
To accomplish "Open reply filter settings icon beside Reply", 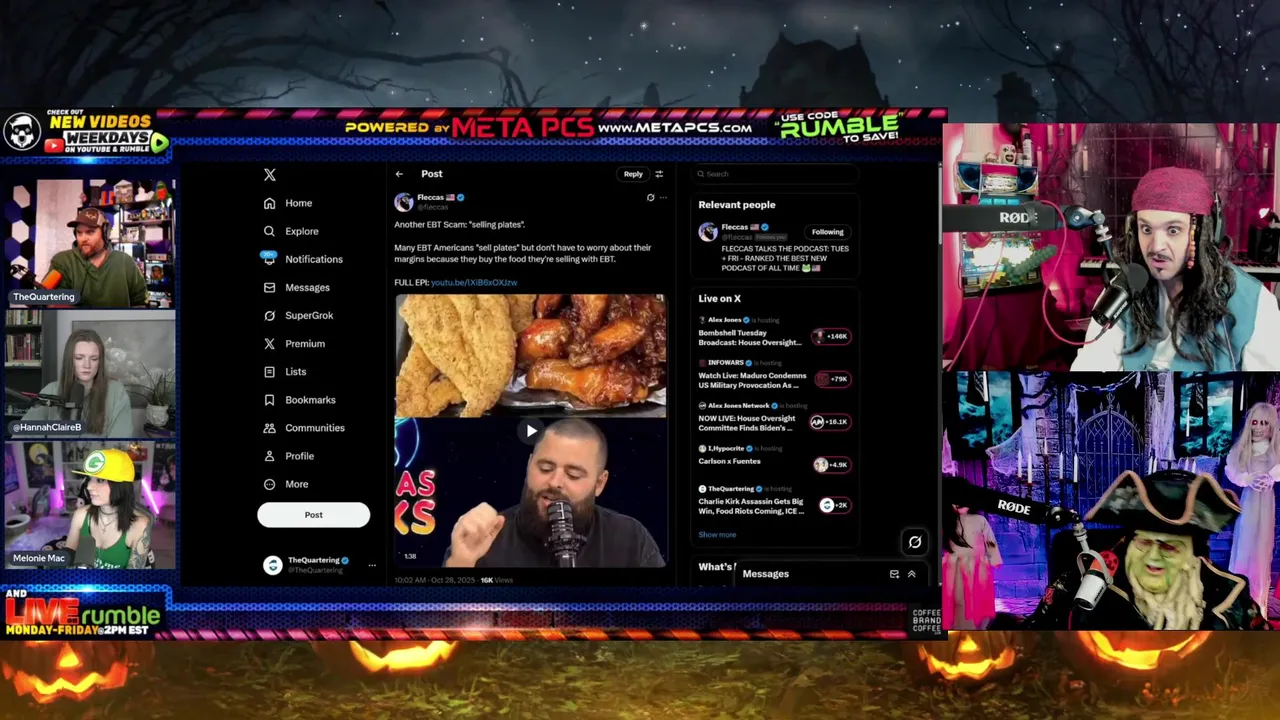I will pos(659,174).
